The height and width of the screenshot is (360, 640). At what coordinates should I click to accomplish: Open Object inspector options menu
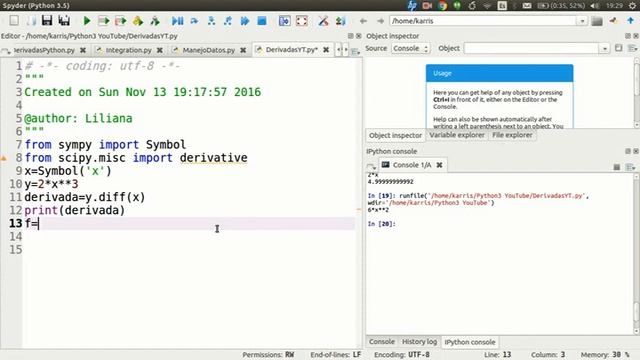[632, 48]
